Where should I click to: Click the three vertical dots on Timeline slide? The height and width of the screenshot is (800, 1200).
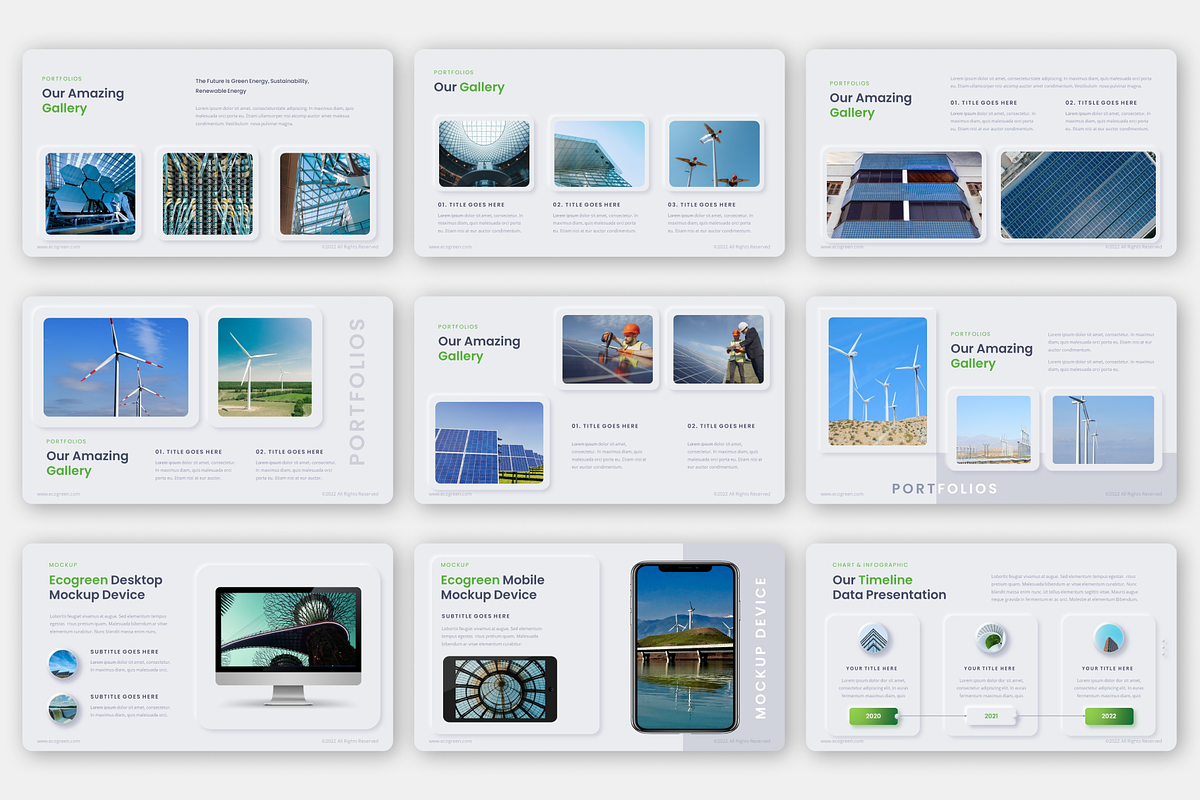1163,648
